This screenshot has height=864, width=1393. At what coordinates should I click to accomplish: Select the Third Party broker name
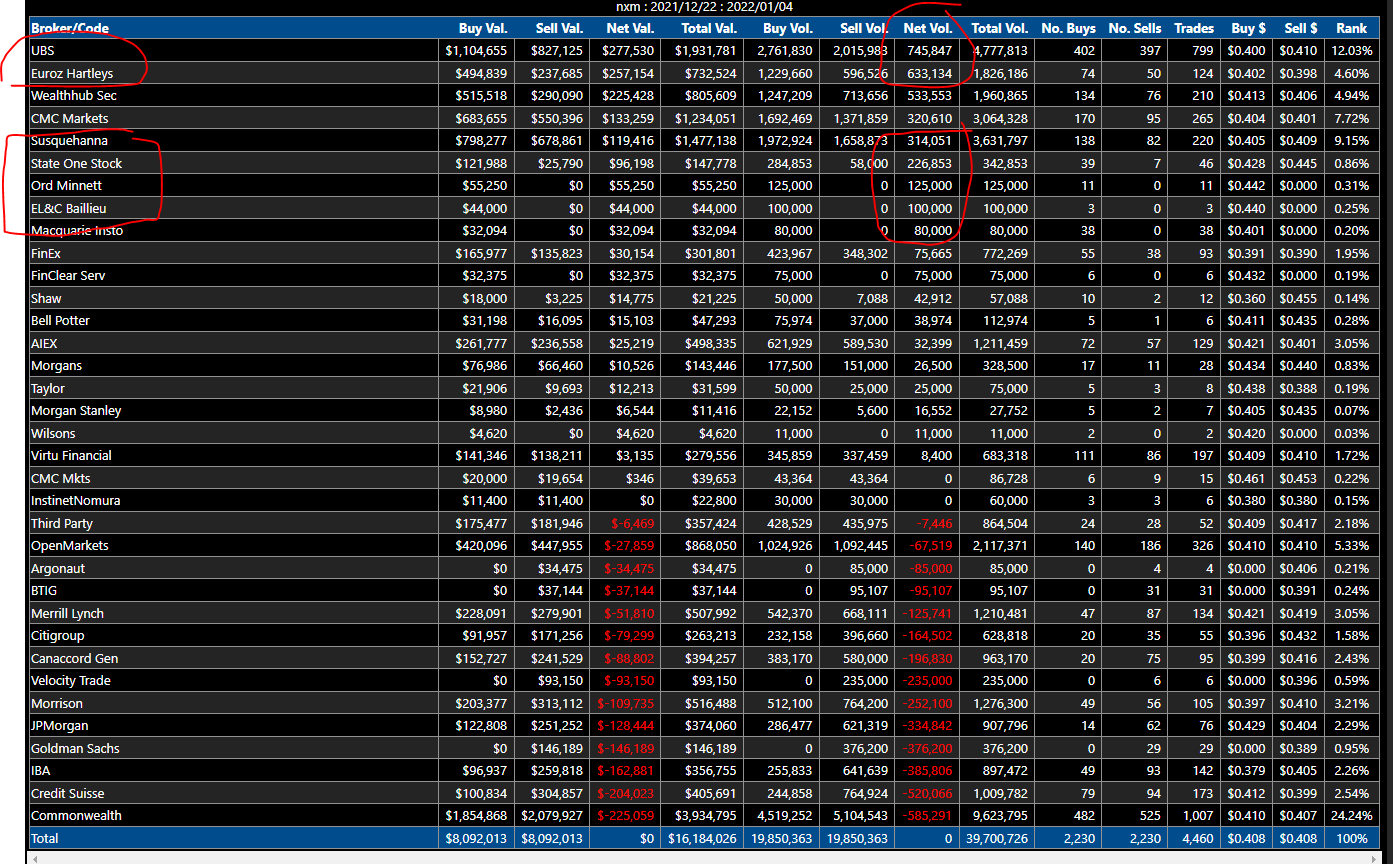(x=62, y=523)
